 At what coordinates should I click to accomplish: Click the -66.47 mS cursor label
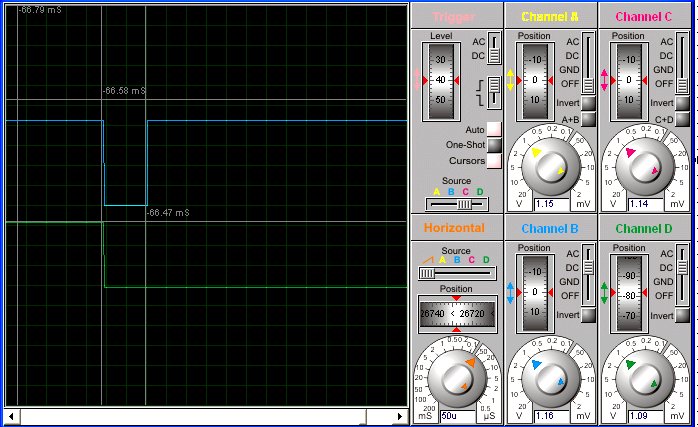click(x=168, y=212)
